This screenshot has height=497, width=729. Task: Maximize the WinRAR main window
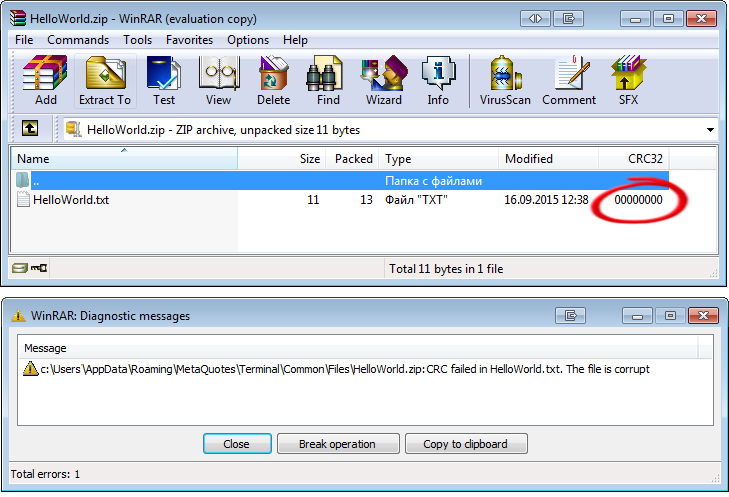coord(668,19)
